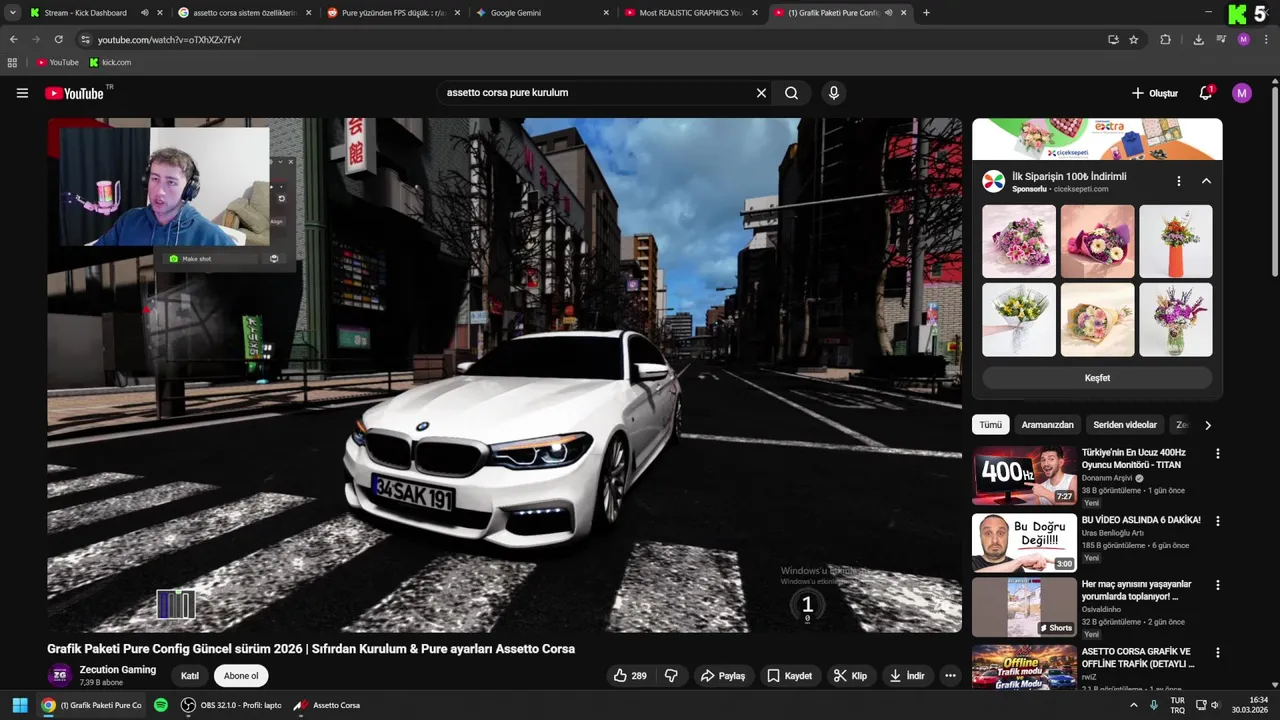Mute the current Grafik Paketi tab audio
The image size is (1280, 720).
point(889,13)
